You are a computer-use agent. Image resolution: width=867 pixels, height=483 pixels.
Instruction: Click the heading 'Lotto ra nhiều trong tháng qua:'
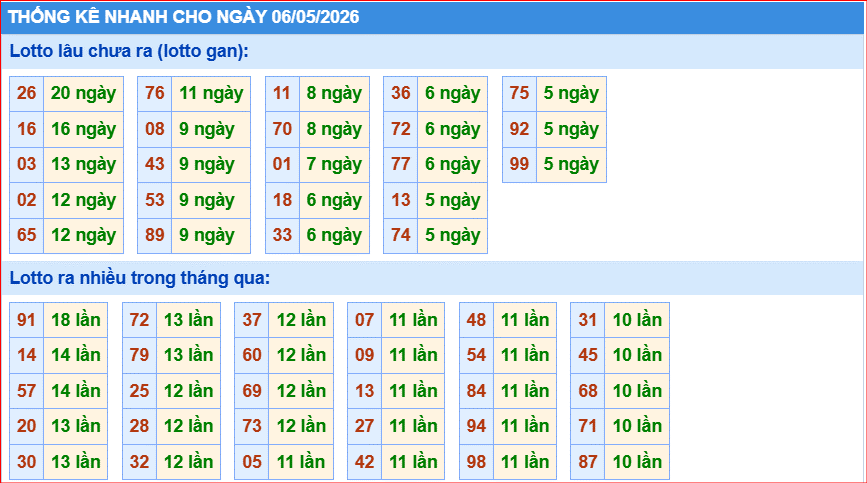click(x=140, y=277)
